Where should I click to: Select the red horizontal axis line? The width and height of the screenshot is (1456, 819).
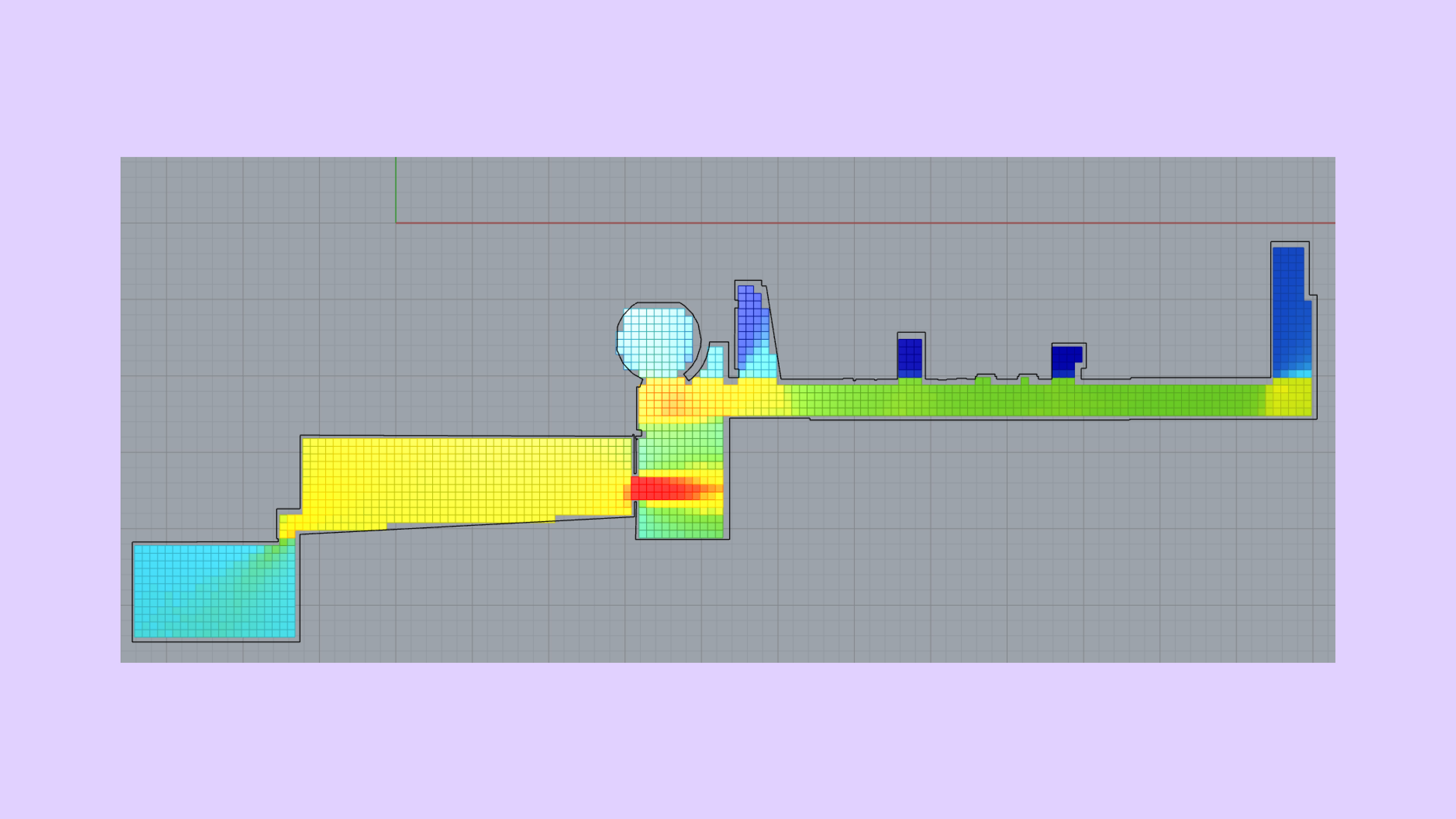[x=865, y=223]
